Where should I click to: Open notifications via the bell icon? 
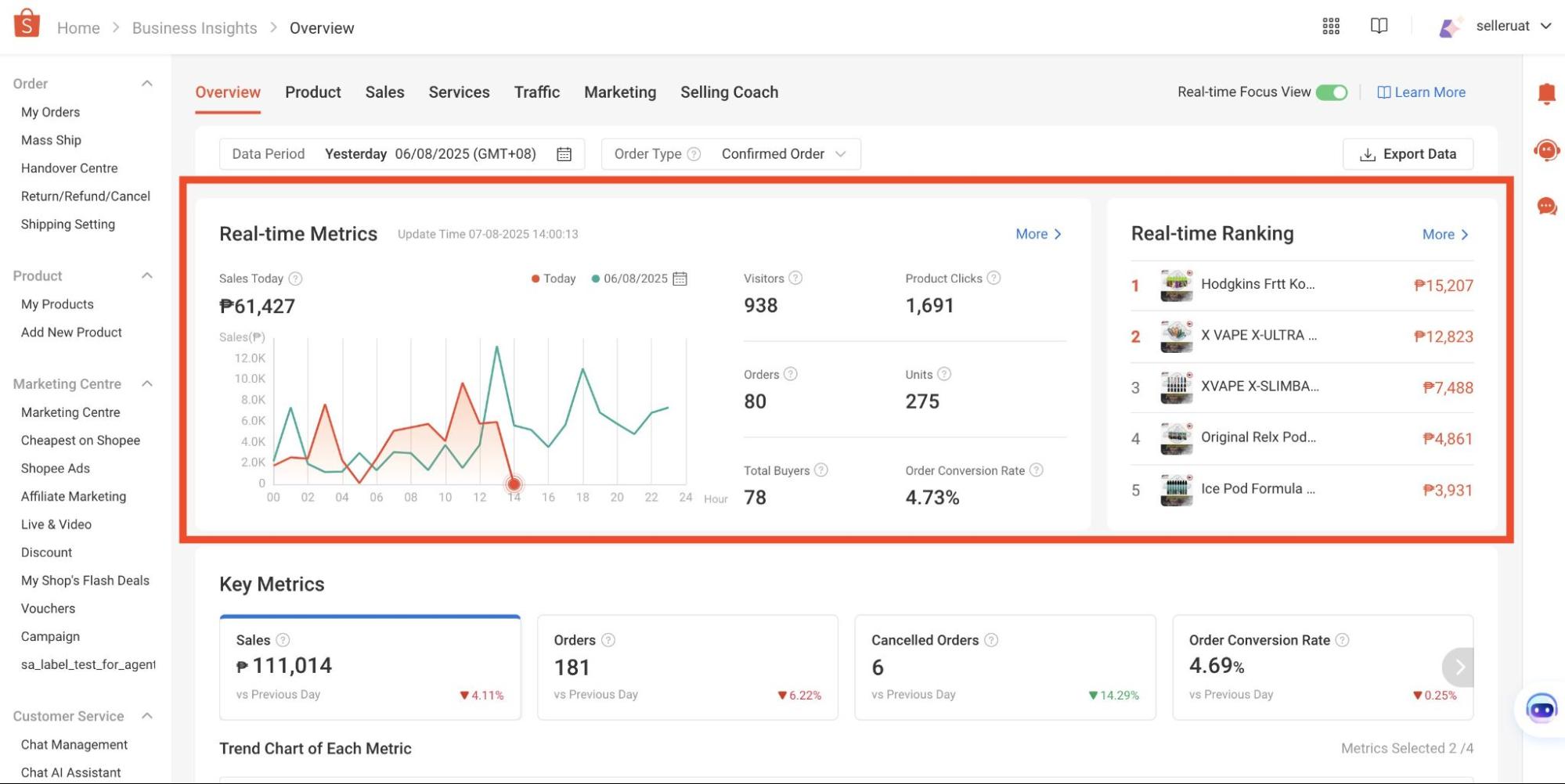(1546, 92)
